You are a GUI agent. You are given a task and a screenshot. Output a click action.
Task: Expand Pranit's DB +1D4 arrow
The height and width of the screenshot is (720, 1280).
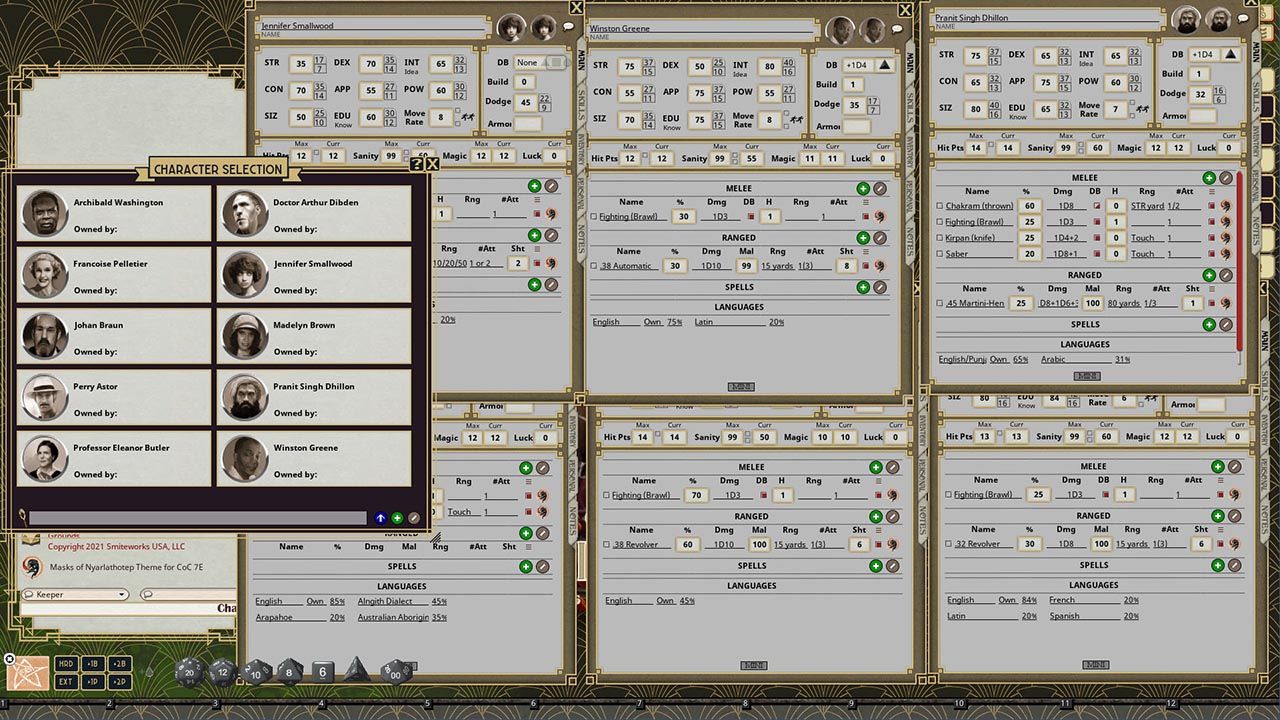coord(1231,55)
